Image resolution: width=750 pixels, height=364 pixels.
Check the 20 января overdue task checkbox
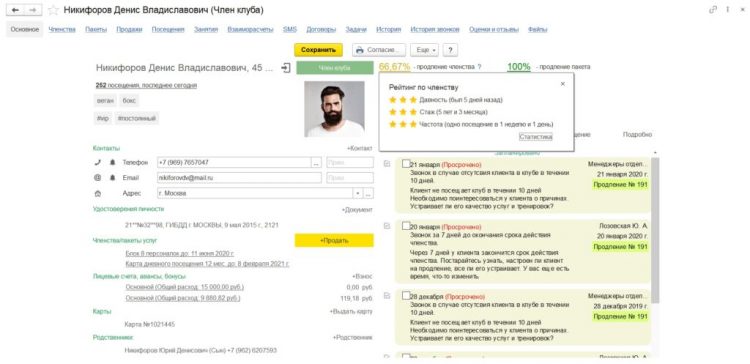tap(406, 226)
